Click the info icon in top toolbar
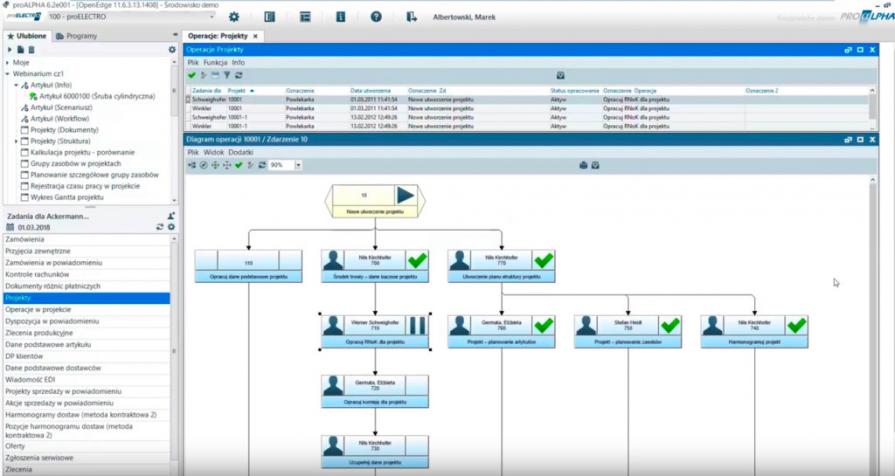895x476 pixels. (x=340, y=17)
